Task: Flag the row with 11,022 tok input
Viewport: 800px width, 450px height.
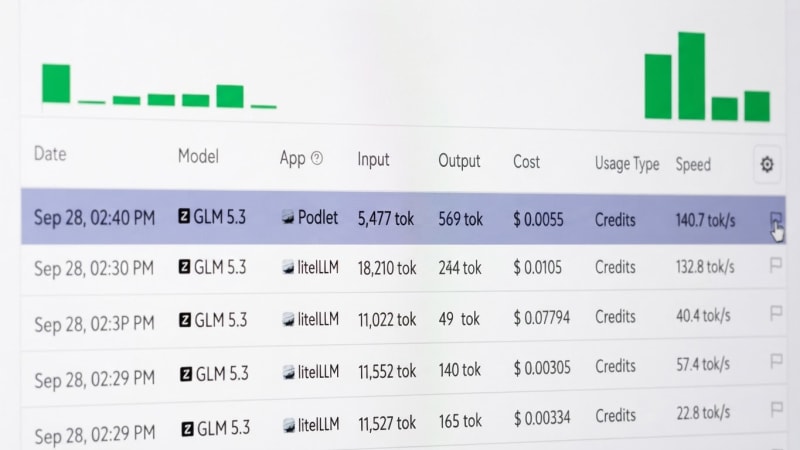Action: [x=776, y=313]
